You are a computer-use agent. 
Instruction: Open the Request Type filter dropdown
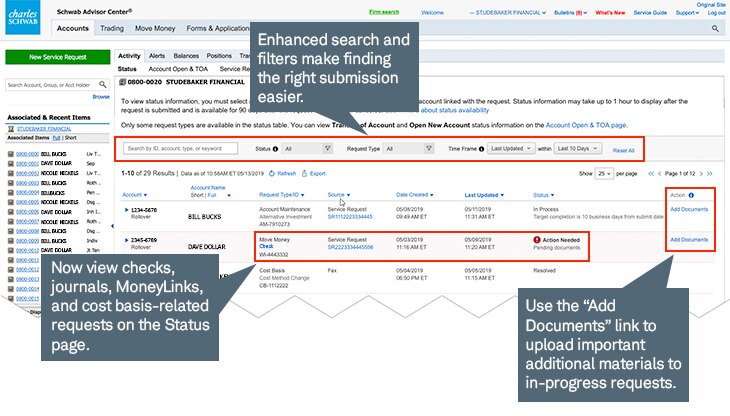[408, 149]
